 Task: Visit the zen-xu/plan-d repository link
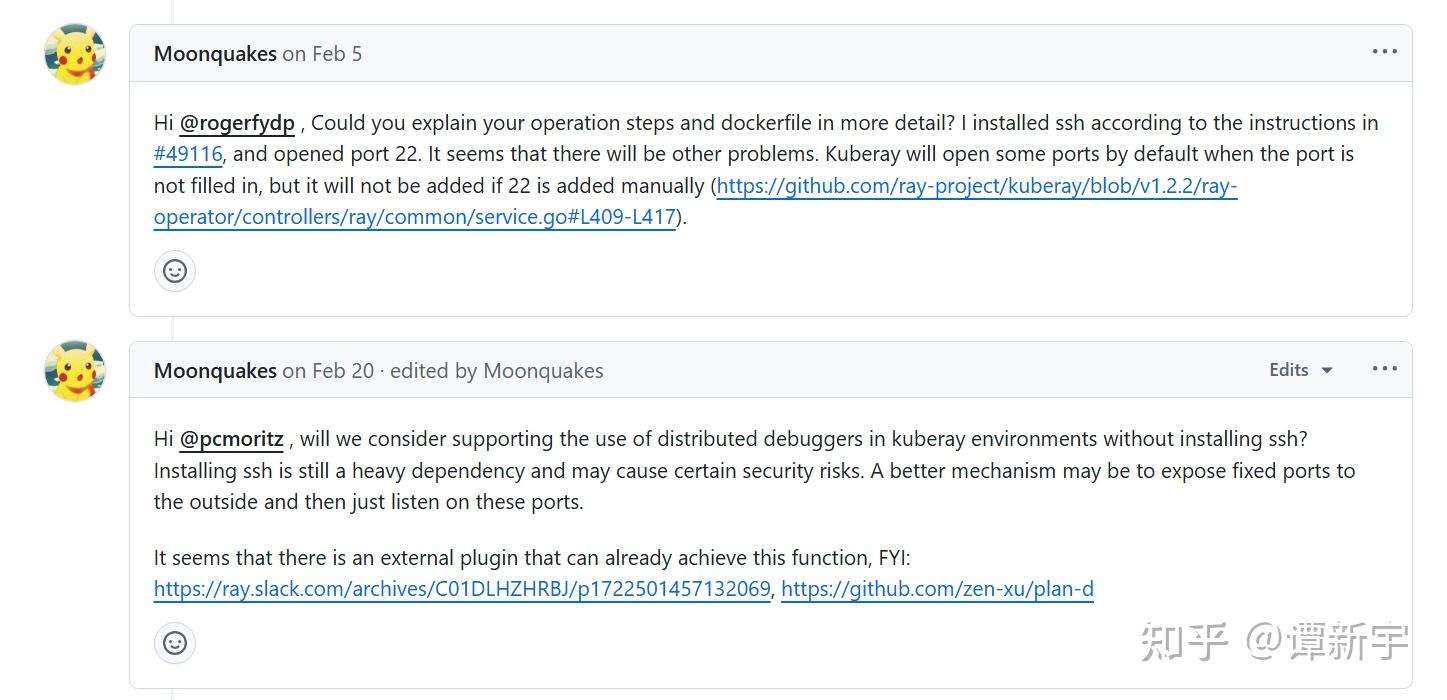coord(937,589)
